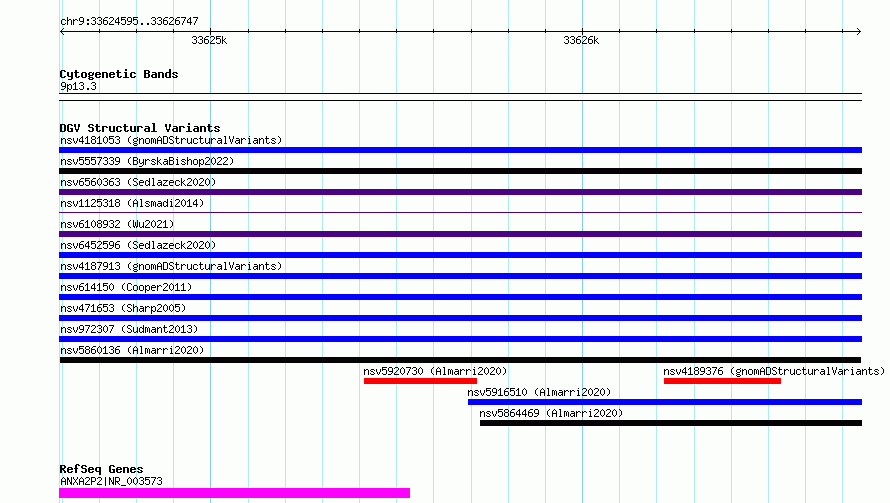Screen dimensions: 890x503
Task: Click the nsv471653 (Sharp2005) label
Action: coord(123,308)
